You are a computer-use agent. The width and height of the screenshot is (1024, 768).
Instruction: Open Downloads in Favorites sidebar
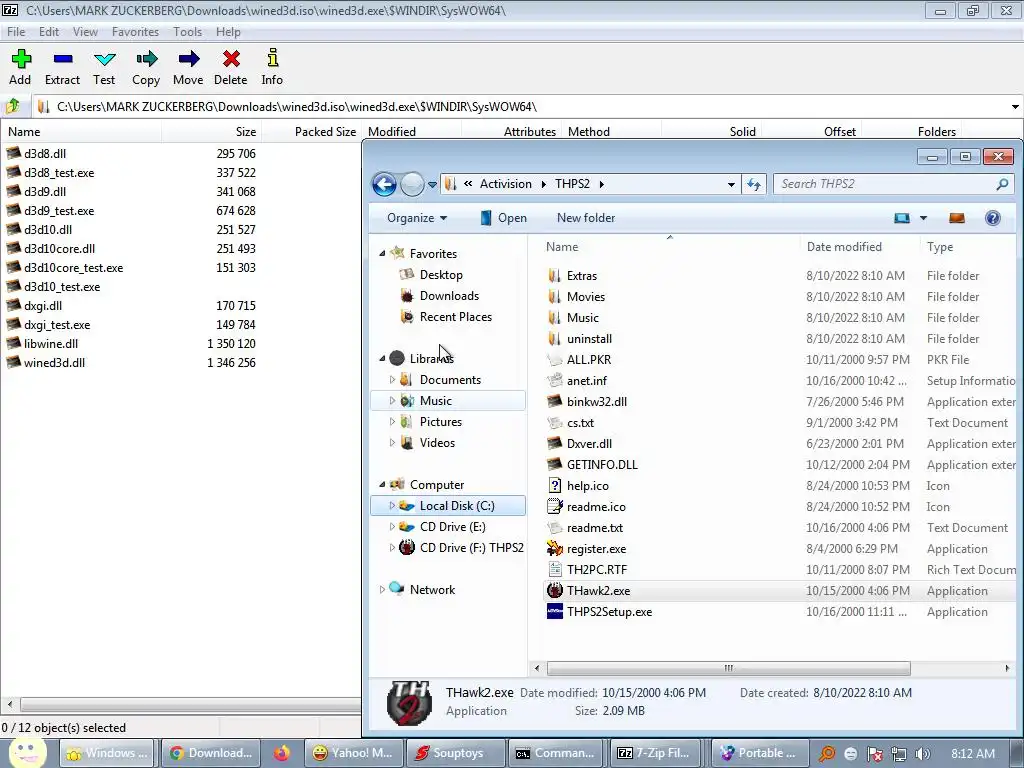pos(449,296)
